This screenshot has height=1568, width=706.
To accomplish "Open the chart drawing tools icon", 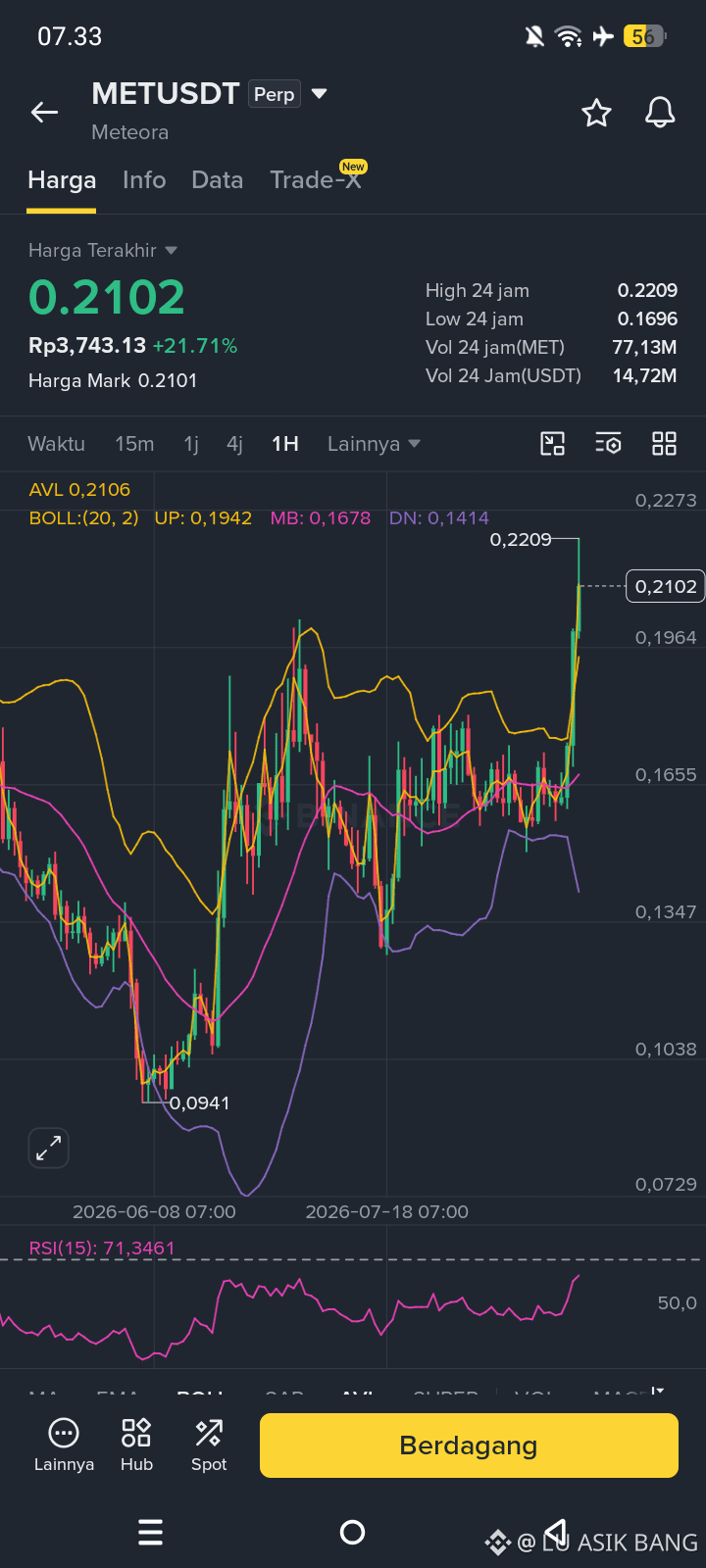I will pos(553,444).
